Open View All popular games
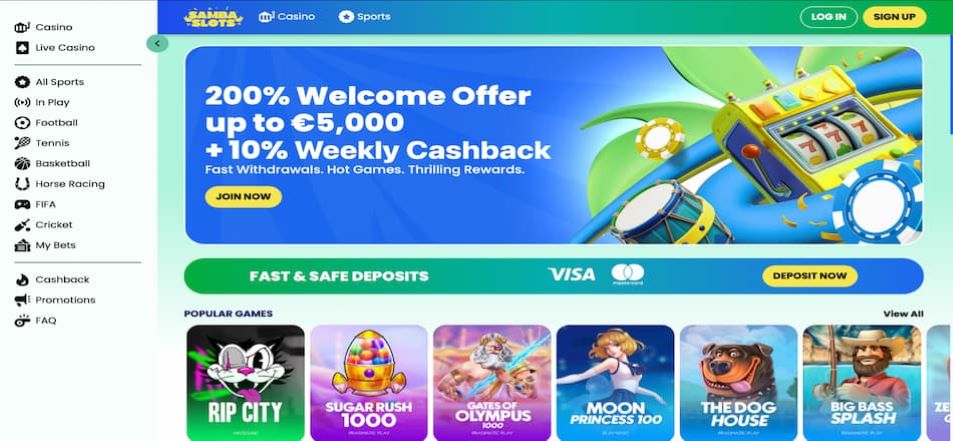 [903, 314]
